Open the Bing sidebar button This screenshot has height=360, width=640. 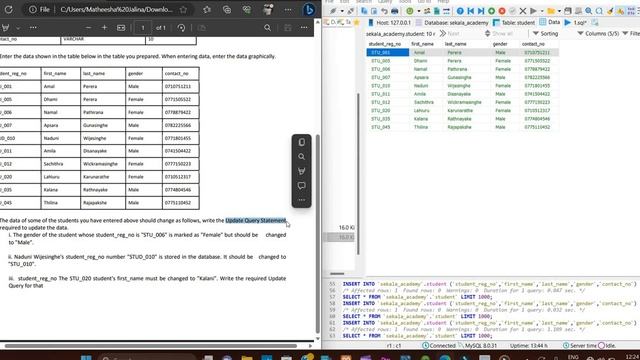tap(309, 9)
